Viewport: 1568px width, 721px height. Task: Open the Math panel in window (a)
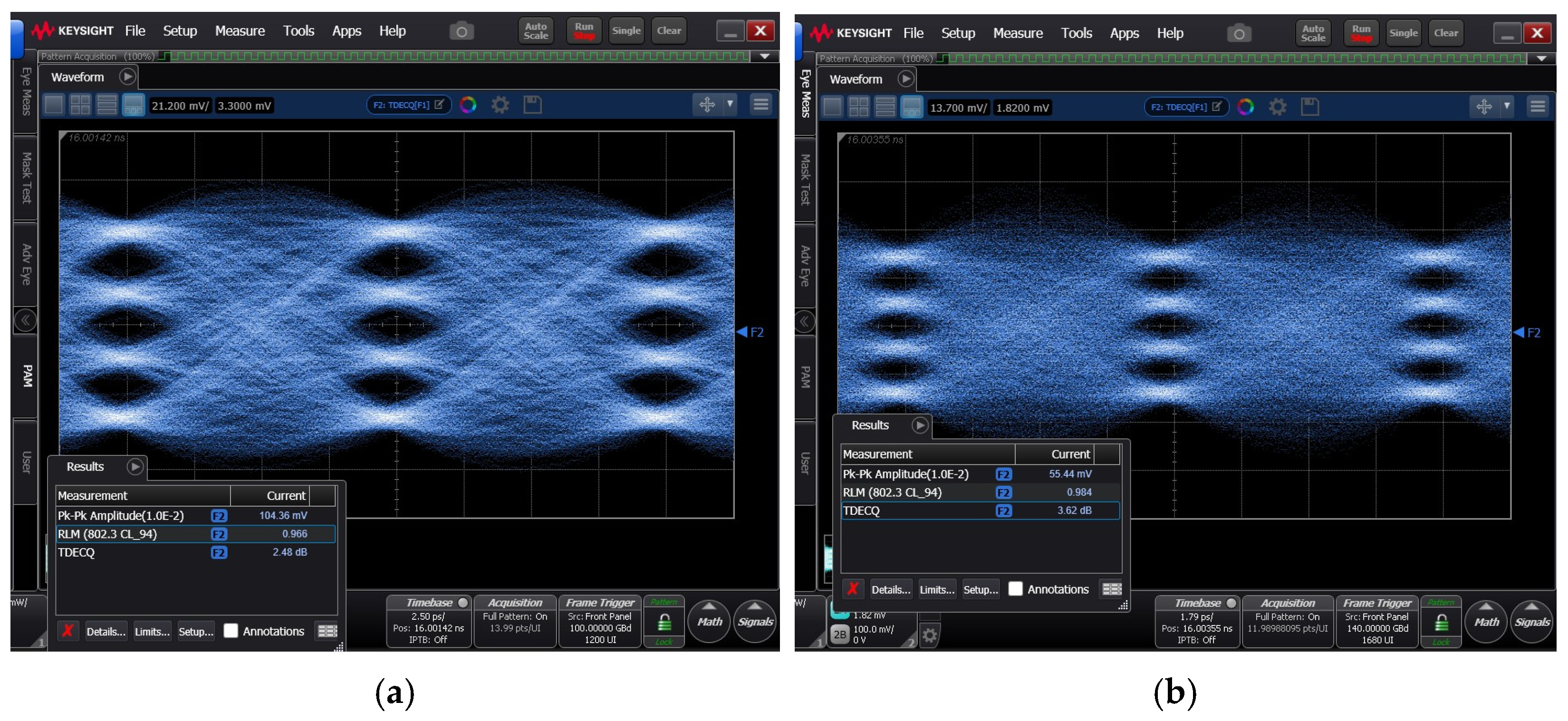[x=709, y=621]
